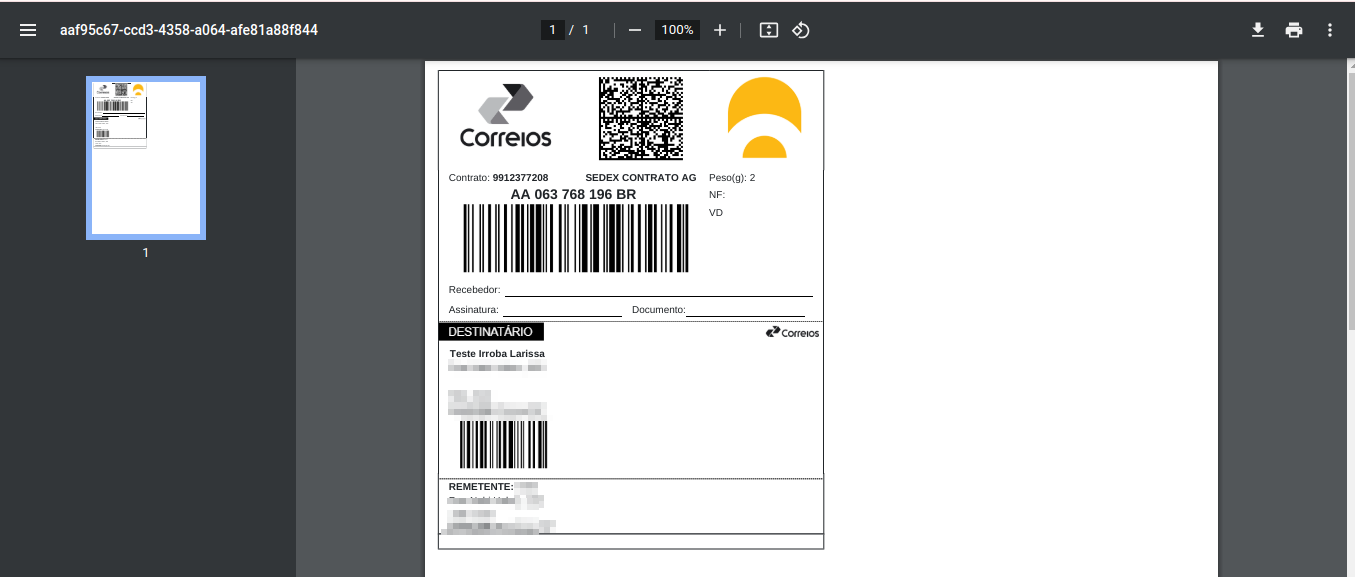Screen dimensions: 1355x577
Task: Click the VD label
Action: [x=716, y=213]
